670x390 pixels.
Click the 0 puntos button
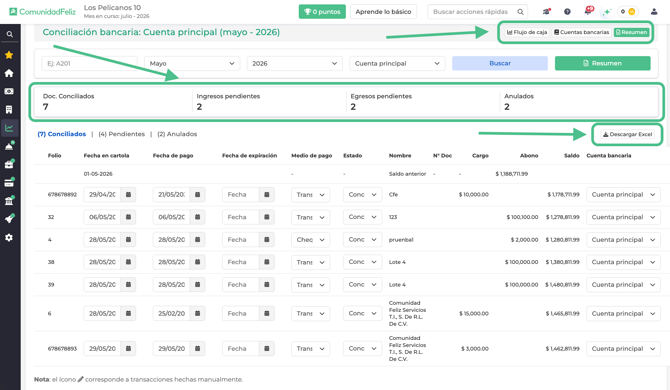322,12
